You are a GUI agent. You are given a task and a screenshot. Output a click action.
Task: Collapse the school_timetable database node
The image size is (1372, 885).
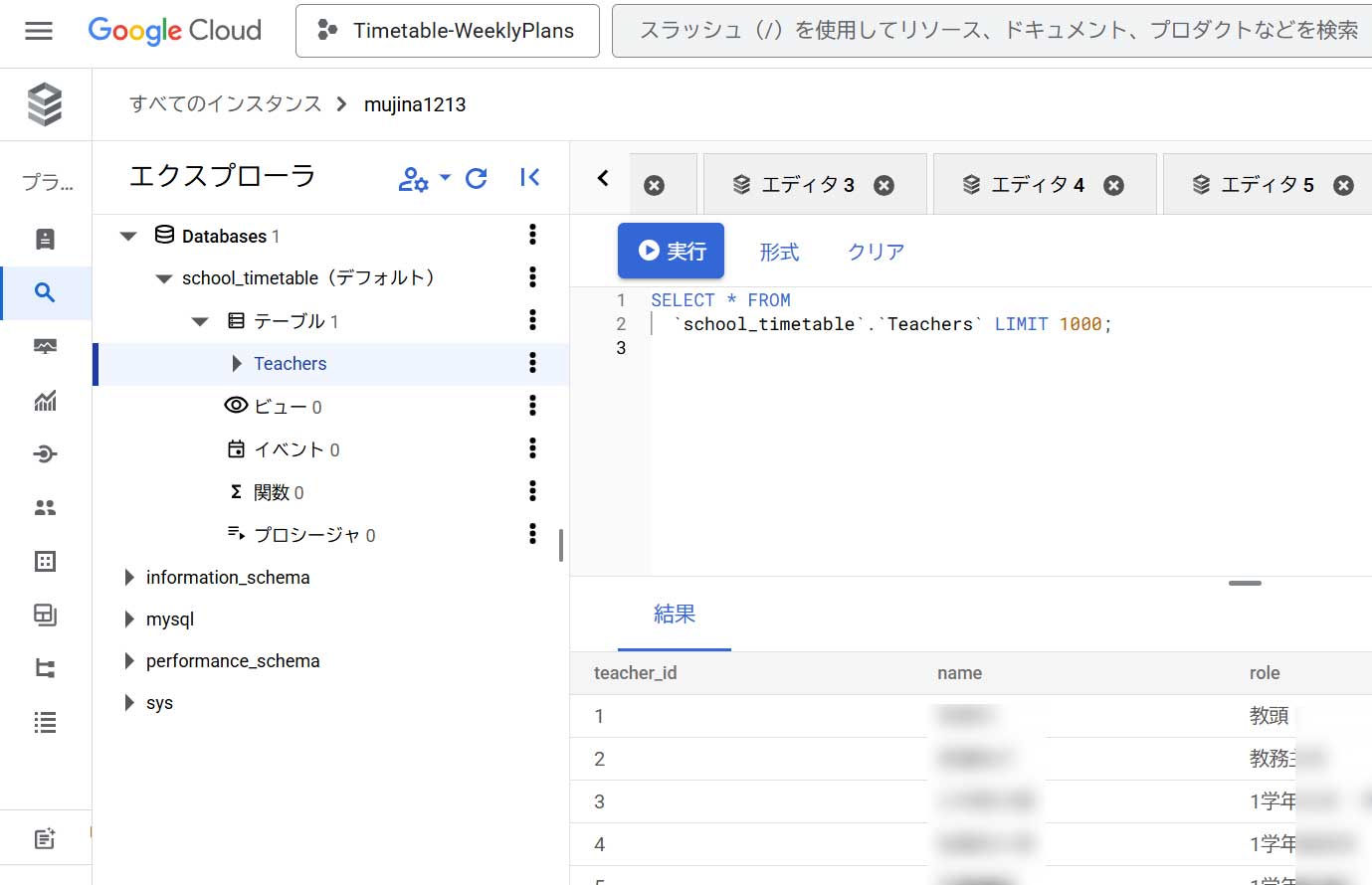[x=164, y=279]
